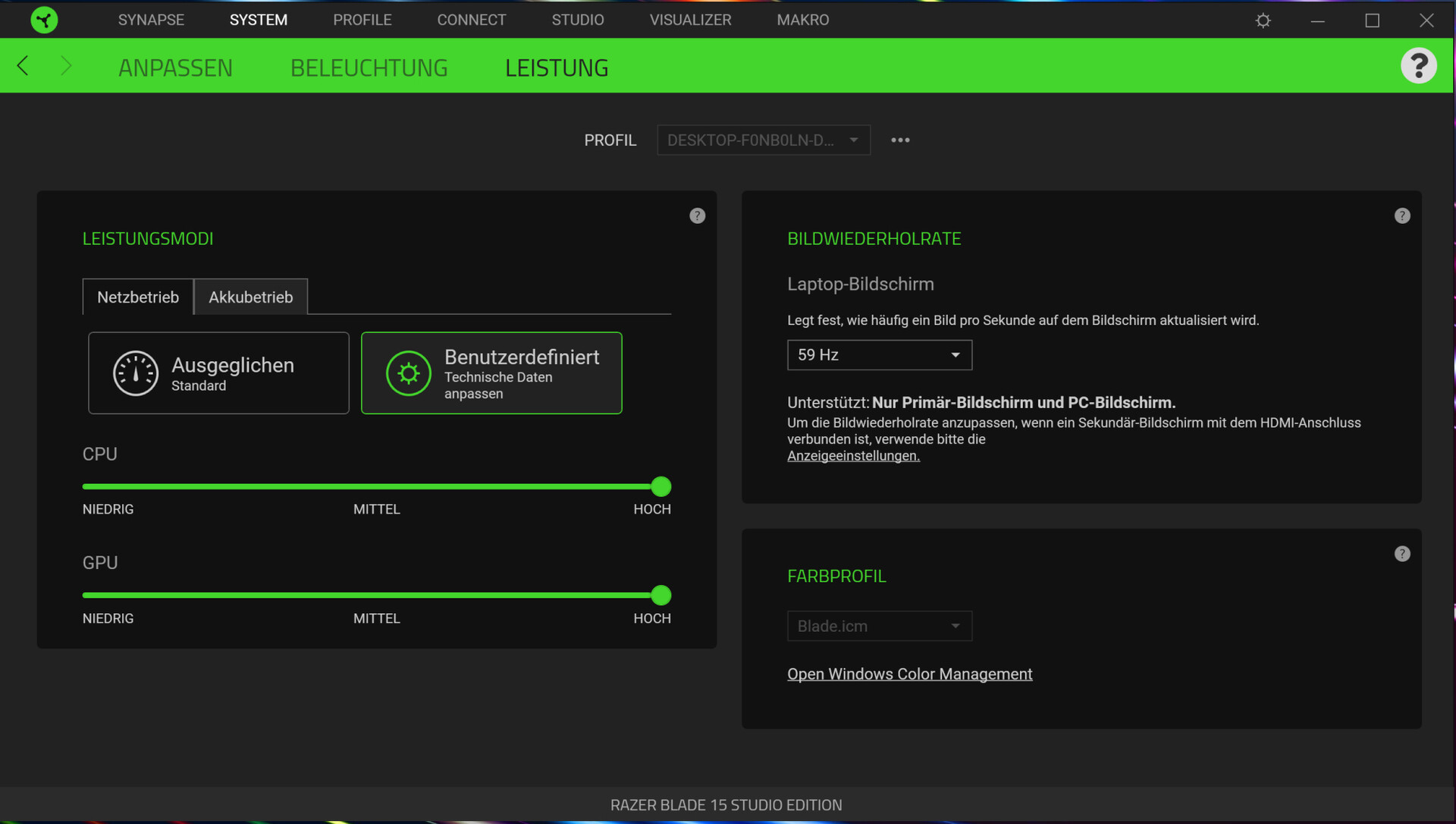The height and width of the screenshot is (824, 1456).
Task: Click the Anzeigeeinstellungen link
Action: point(853,456)
